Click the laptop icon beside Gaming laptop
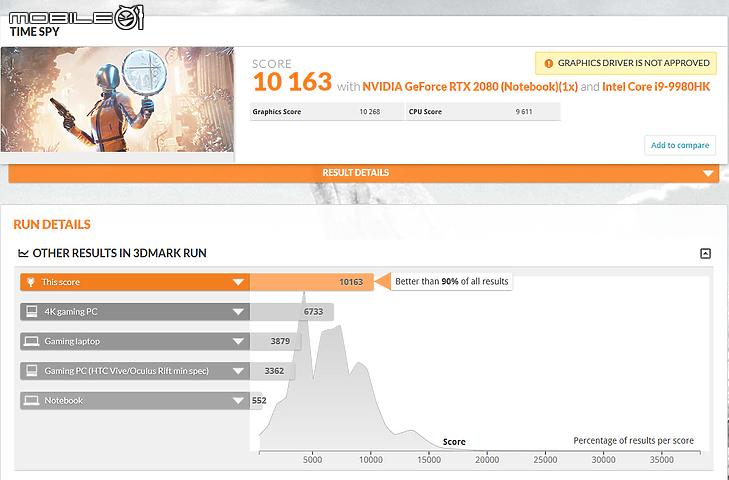Screen dimensions: 729x480 tap(32, 341)
